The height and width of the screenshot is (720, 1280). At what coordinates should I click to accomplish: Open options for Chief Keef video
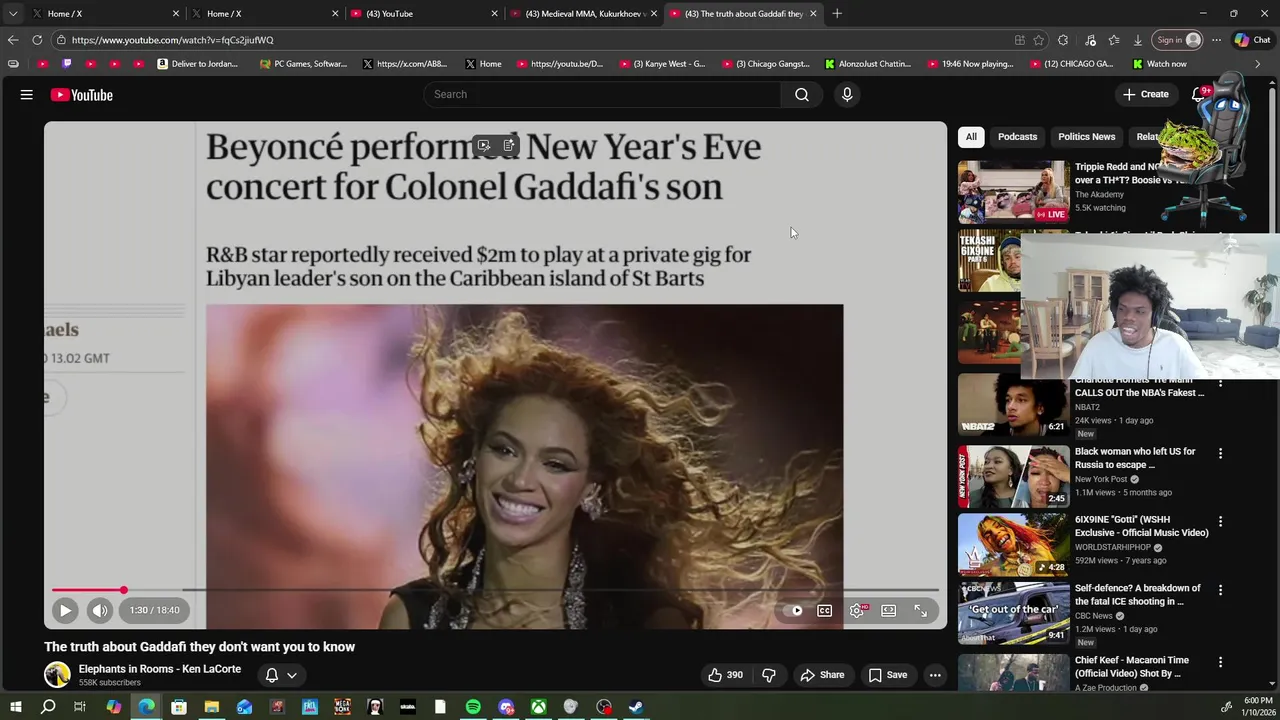coord(1220,663)
